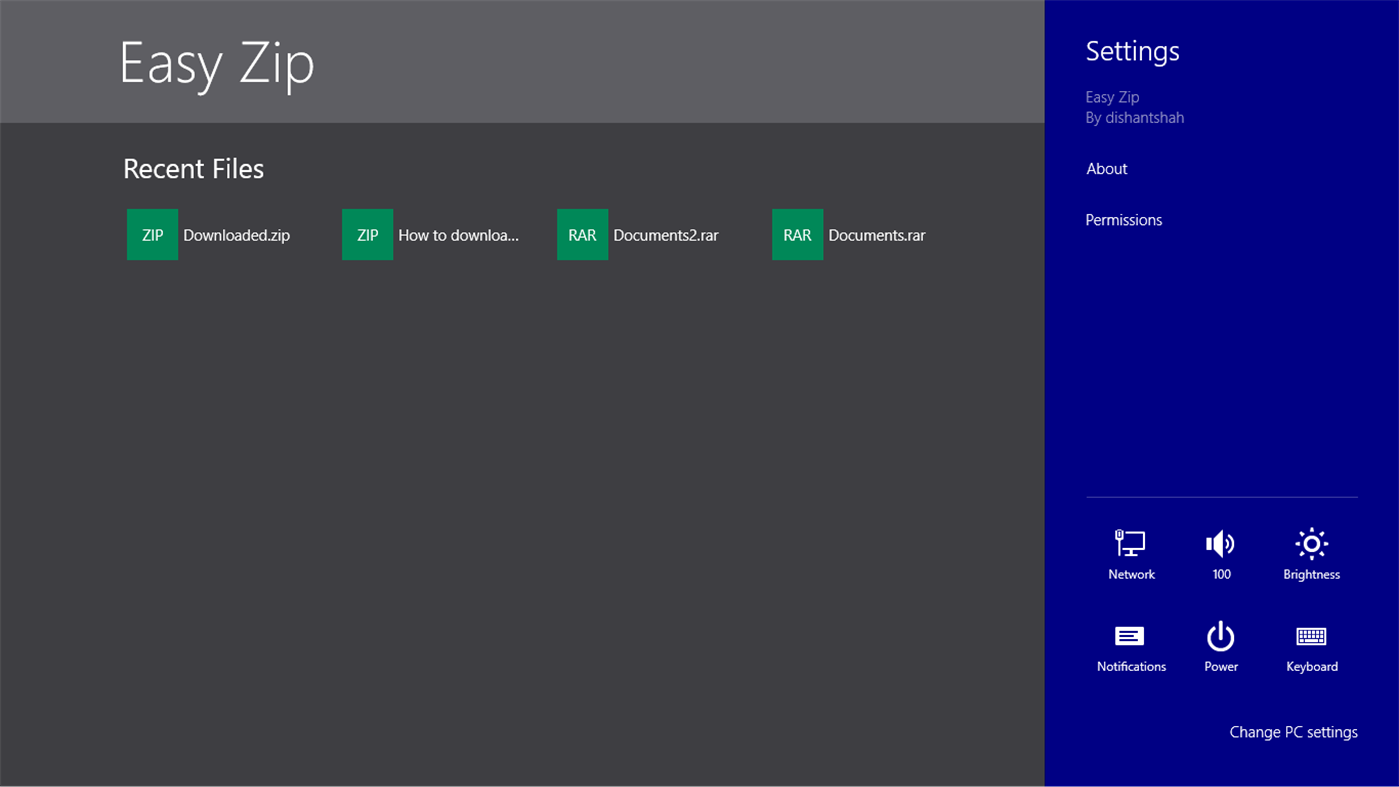Click the Notifications icon
This screenshot has height=787, width=1399.
(x=1130, y=645)
